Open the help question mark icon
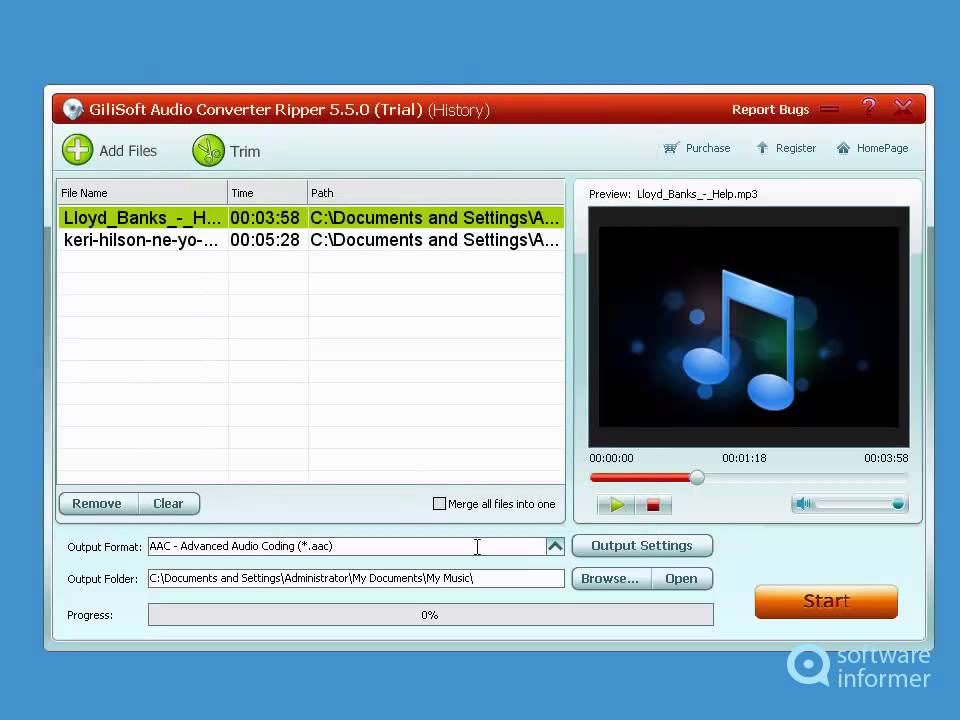The image size is (960, 720). click(869, 108)
